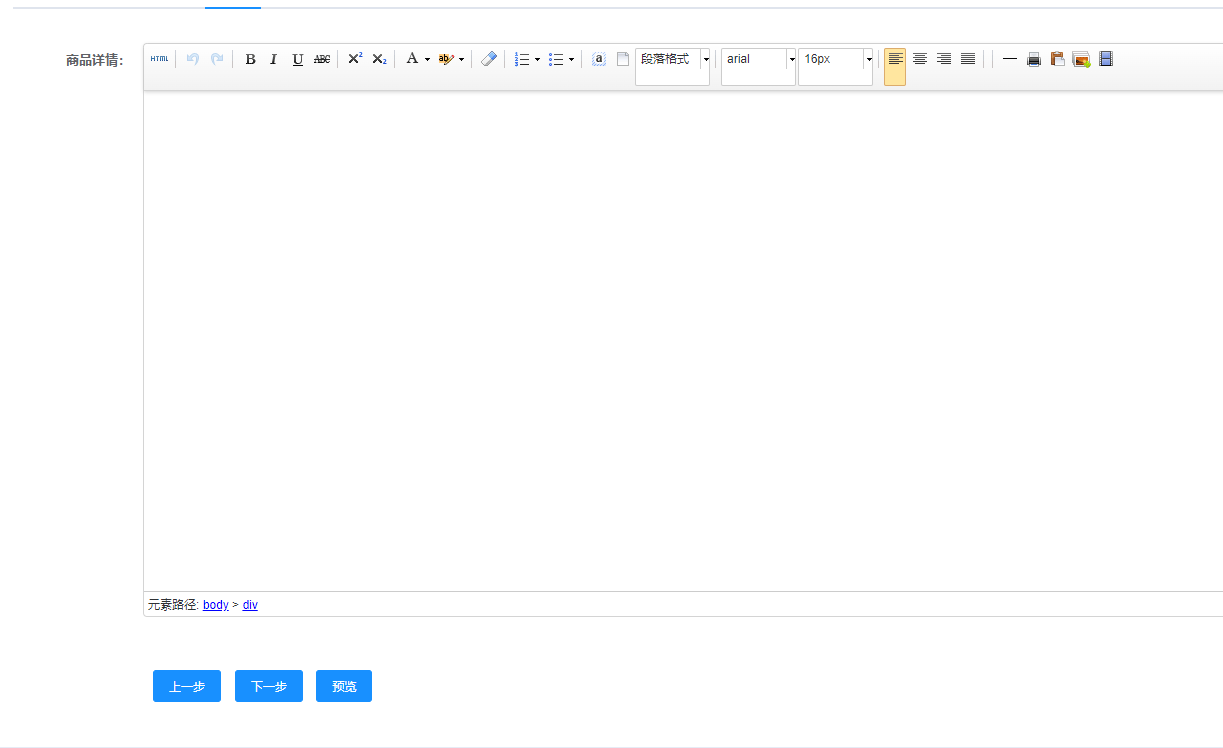Click inside the rich text editing area
Screen dimensions: 1223x748
coord(683,341)
